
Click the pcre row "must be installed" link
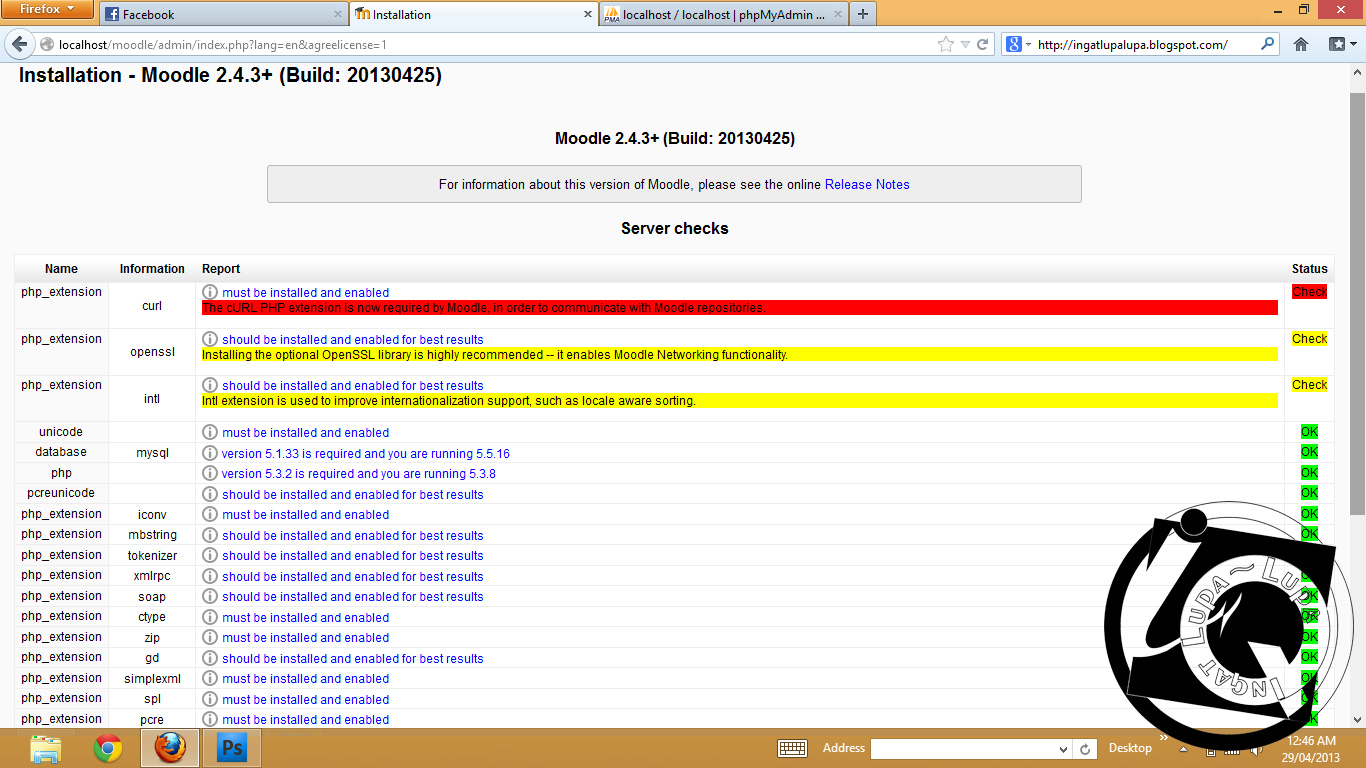point(306,720)
